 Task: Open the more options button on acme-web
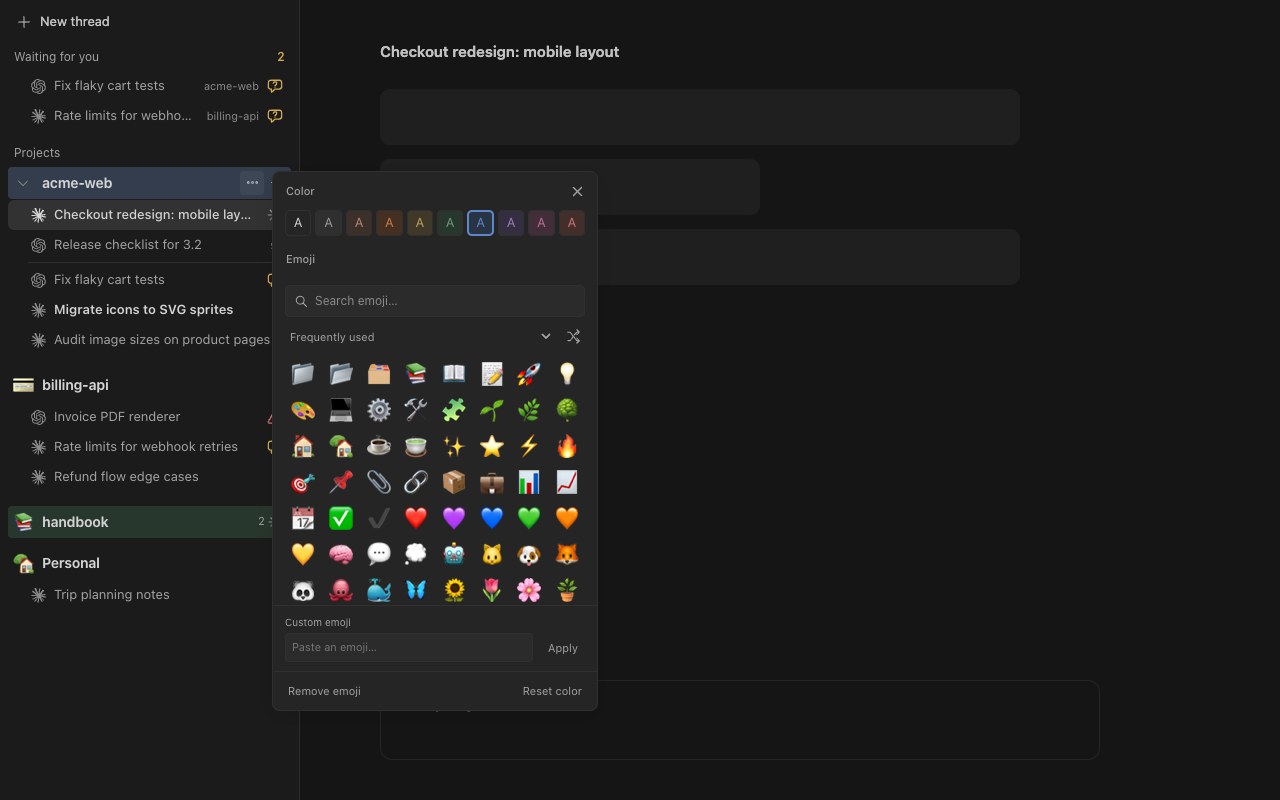click(x=252, y=183)
